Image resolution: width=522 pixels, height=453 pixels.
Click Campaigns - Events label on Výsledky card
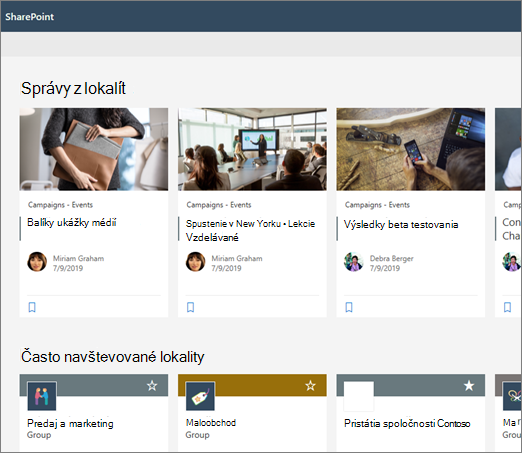click(377, 205)
